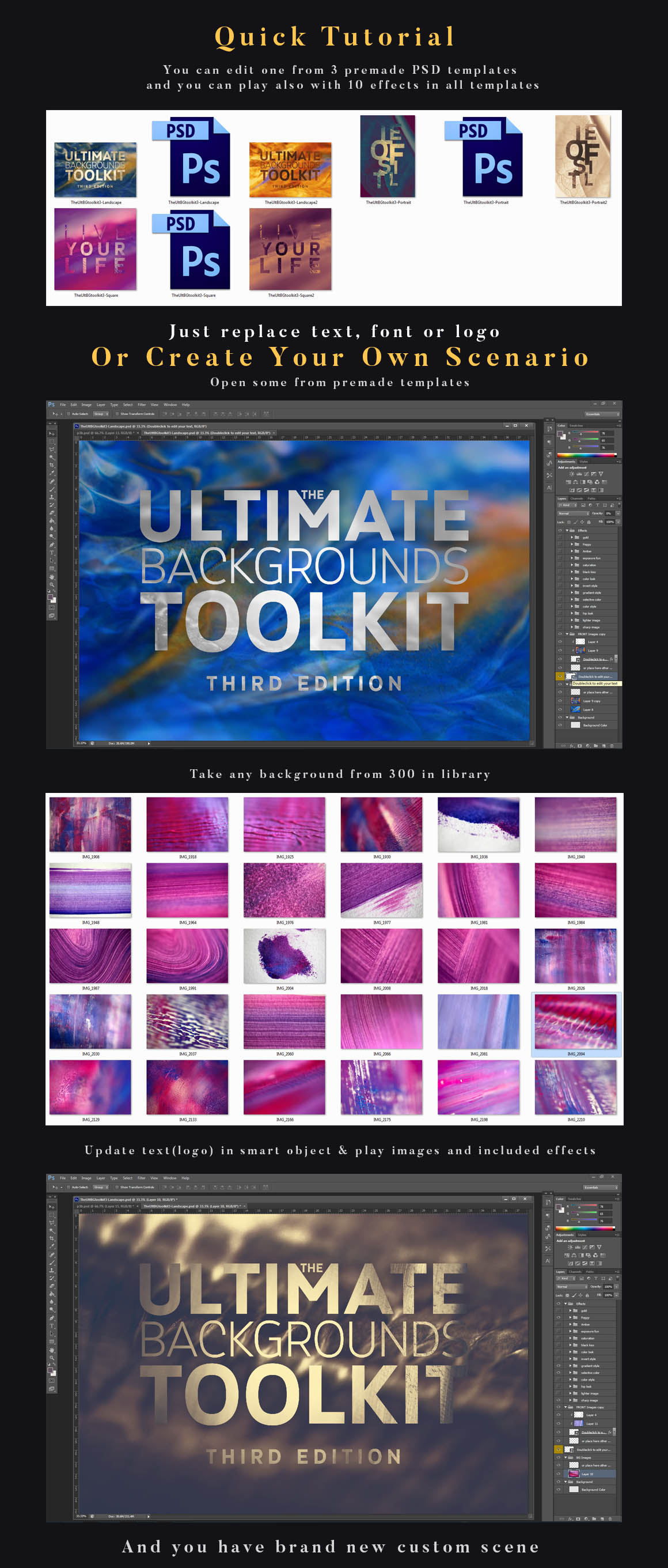The image size is (668, 1568).
Task: Select the Lasso tool in the blue-canvas Photoshop toolbar
Action: pos(52,449)
